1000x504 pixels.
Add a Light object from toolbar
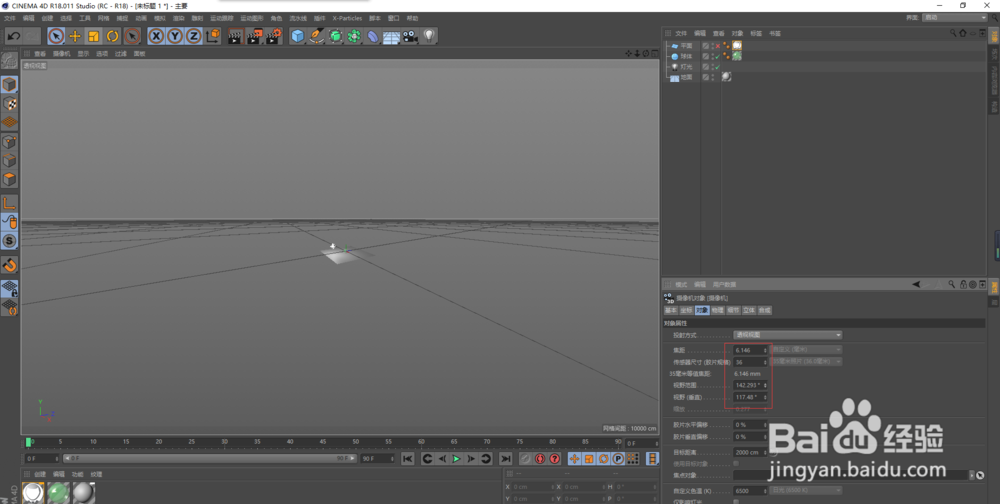pos(429,36)
